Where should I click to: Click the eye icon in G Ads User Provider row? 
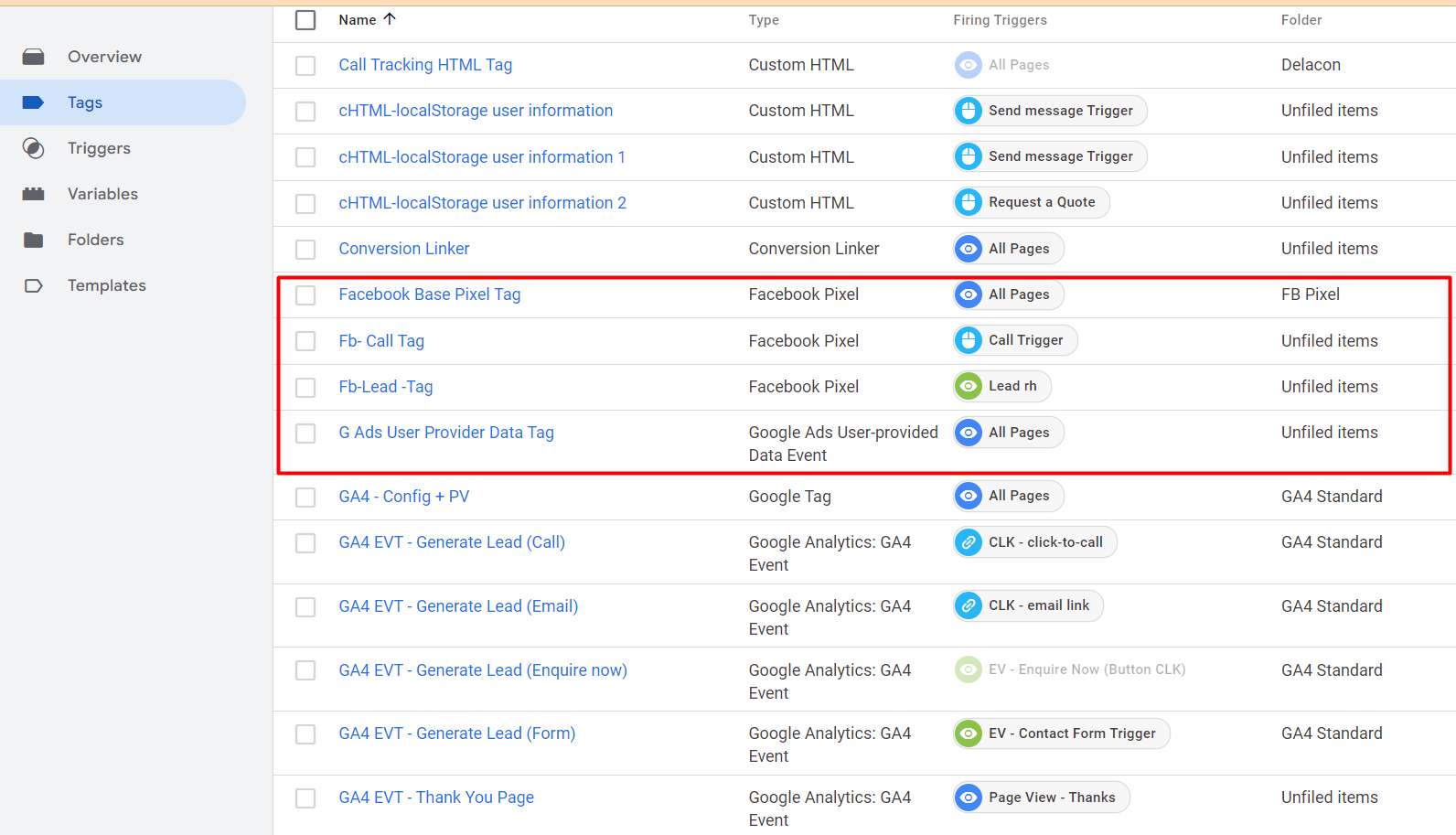click(969, 433)
